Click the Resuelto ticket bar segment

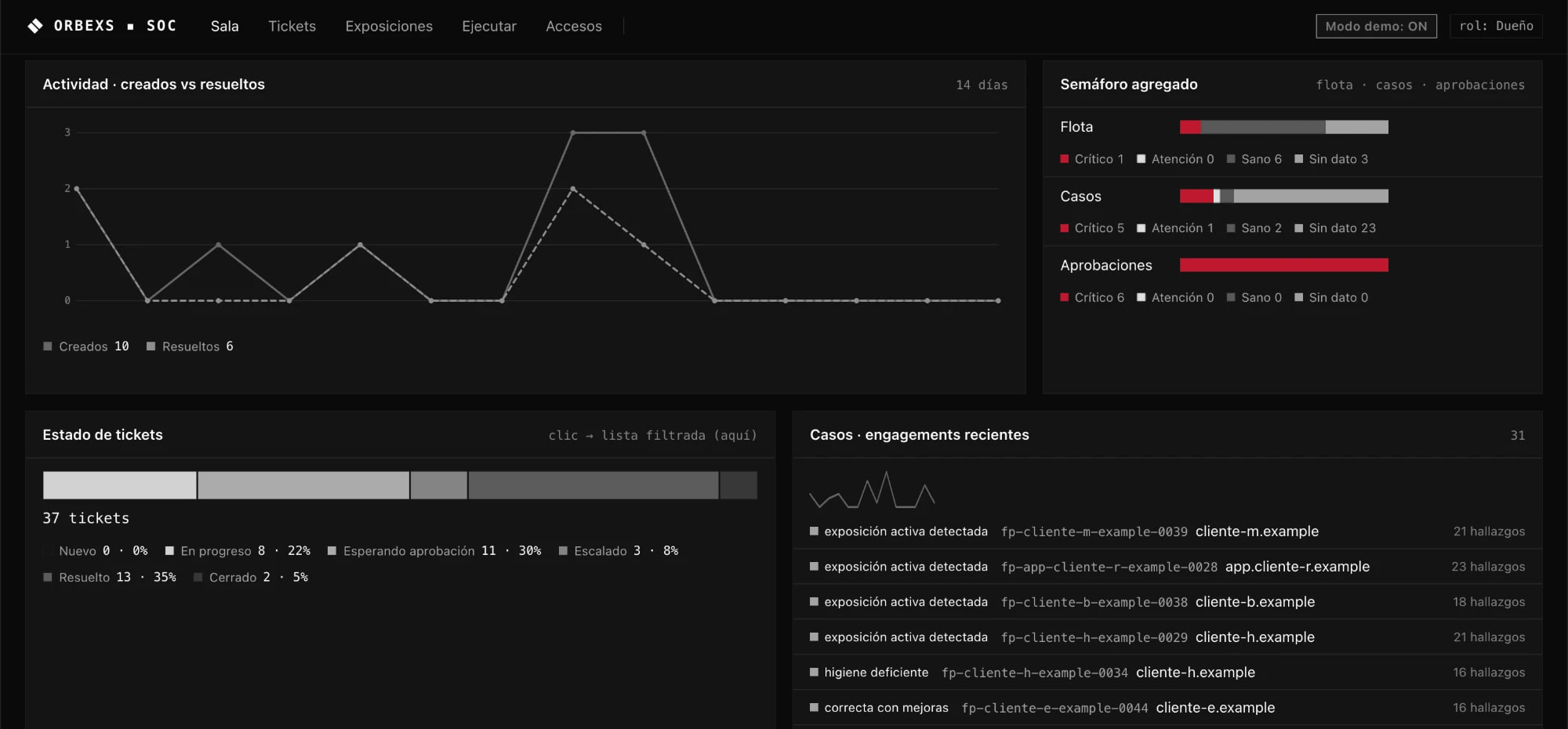click(x=593, y=485)
